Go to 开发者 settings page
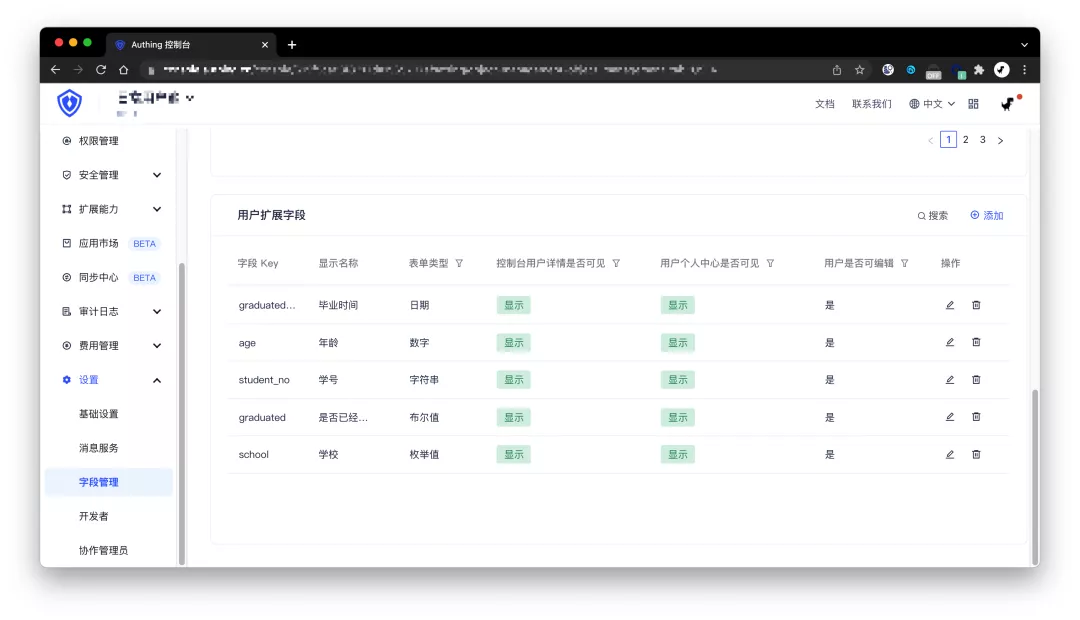Viewport: 1080px width, 620px height. (x=94, y=516)
